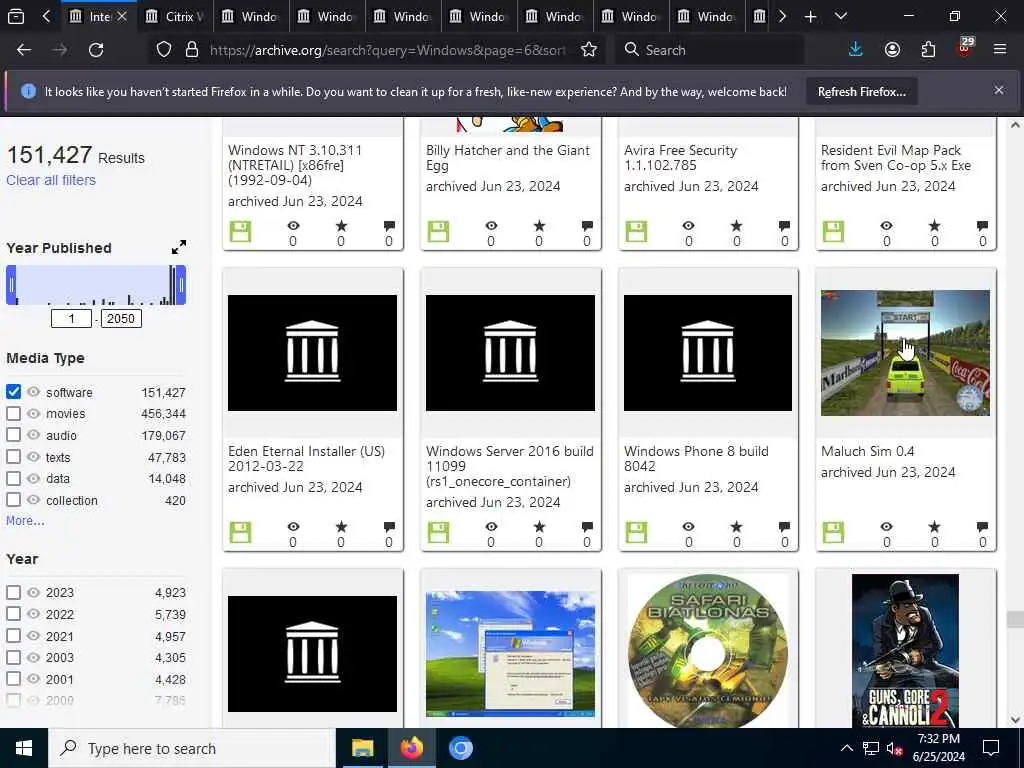Check the texts media type filter
The height and width of the screenshot is (768, 1024).
[13, 456]
